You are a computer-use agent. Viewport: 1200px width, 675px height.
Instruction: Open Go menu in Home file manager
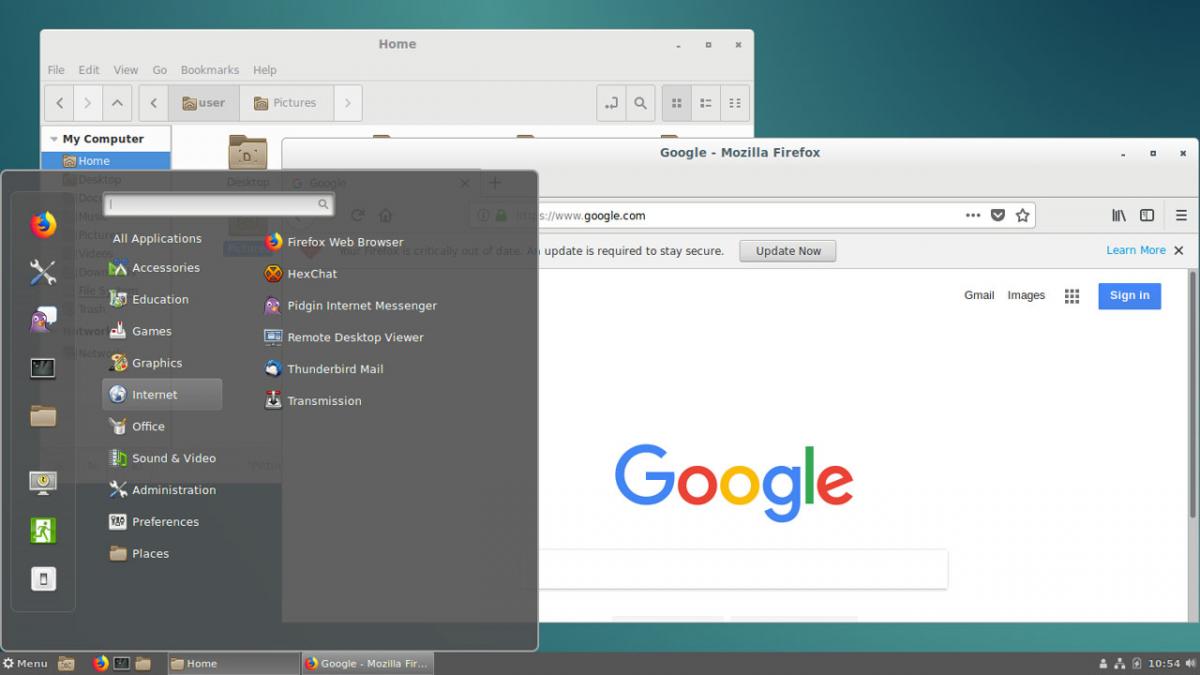(160, 70)
